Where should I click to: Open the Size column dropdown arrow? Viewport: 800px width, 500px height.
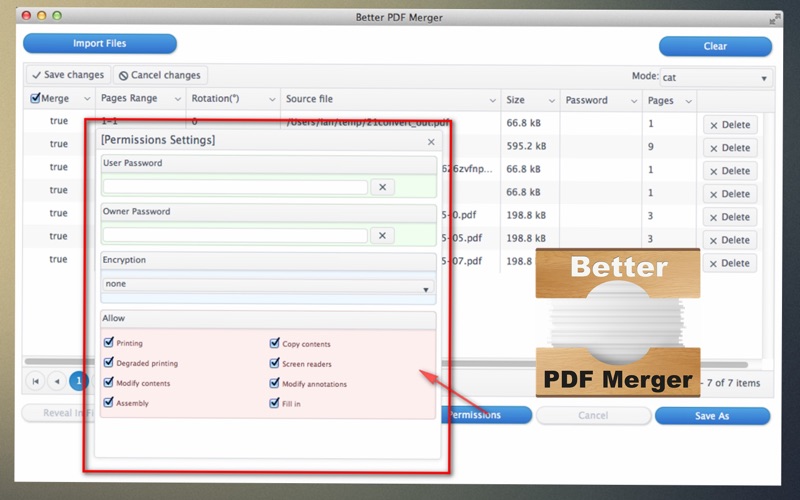552,101
